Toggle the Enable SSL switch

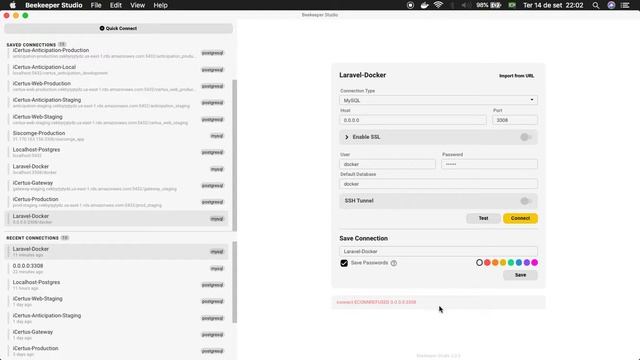point(526,137)
